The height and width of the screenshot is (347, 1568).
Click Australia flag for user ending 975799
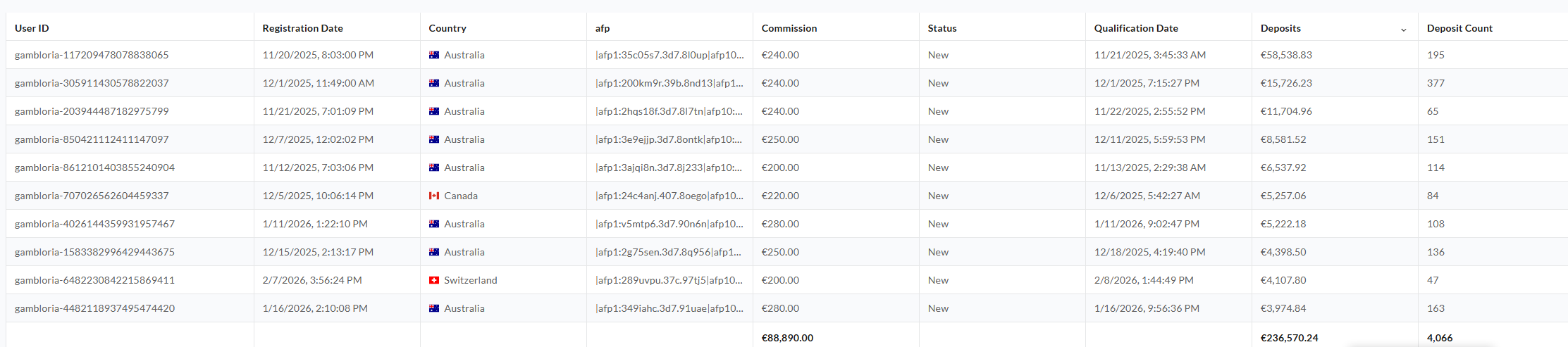tap(434, 111)
